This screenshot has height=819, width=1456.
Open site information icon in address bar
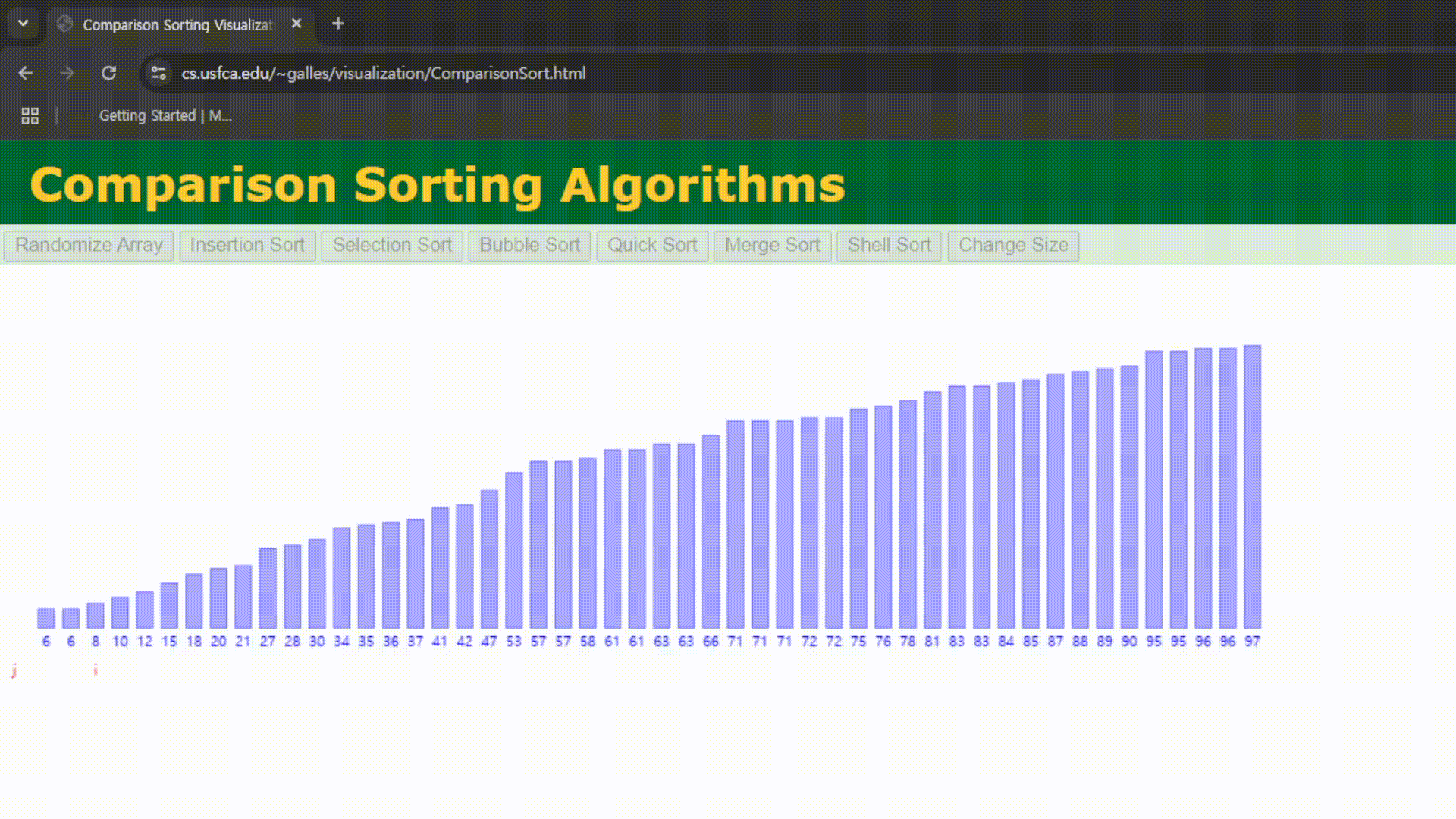pos(158,73)
